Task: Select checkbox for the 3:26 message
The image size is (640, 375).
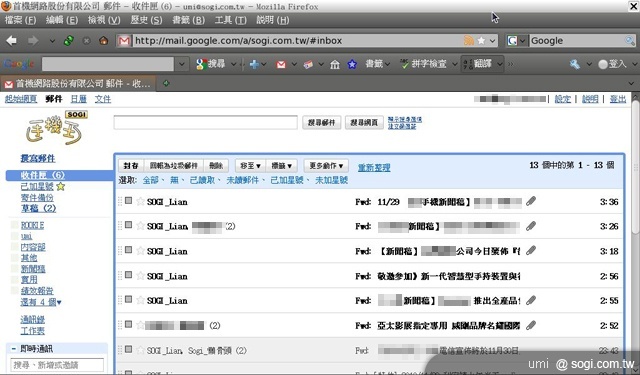Action: click(128, 225)
